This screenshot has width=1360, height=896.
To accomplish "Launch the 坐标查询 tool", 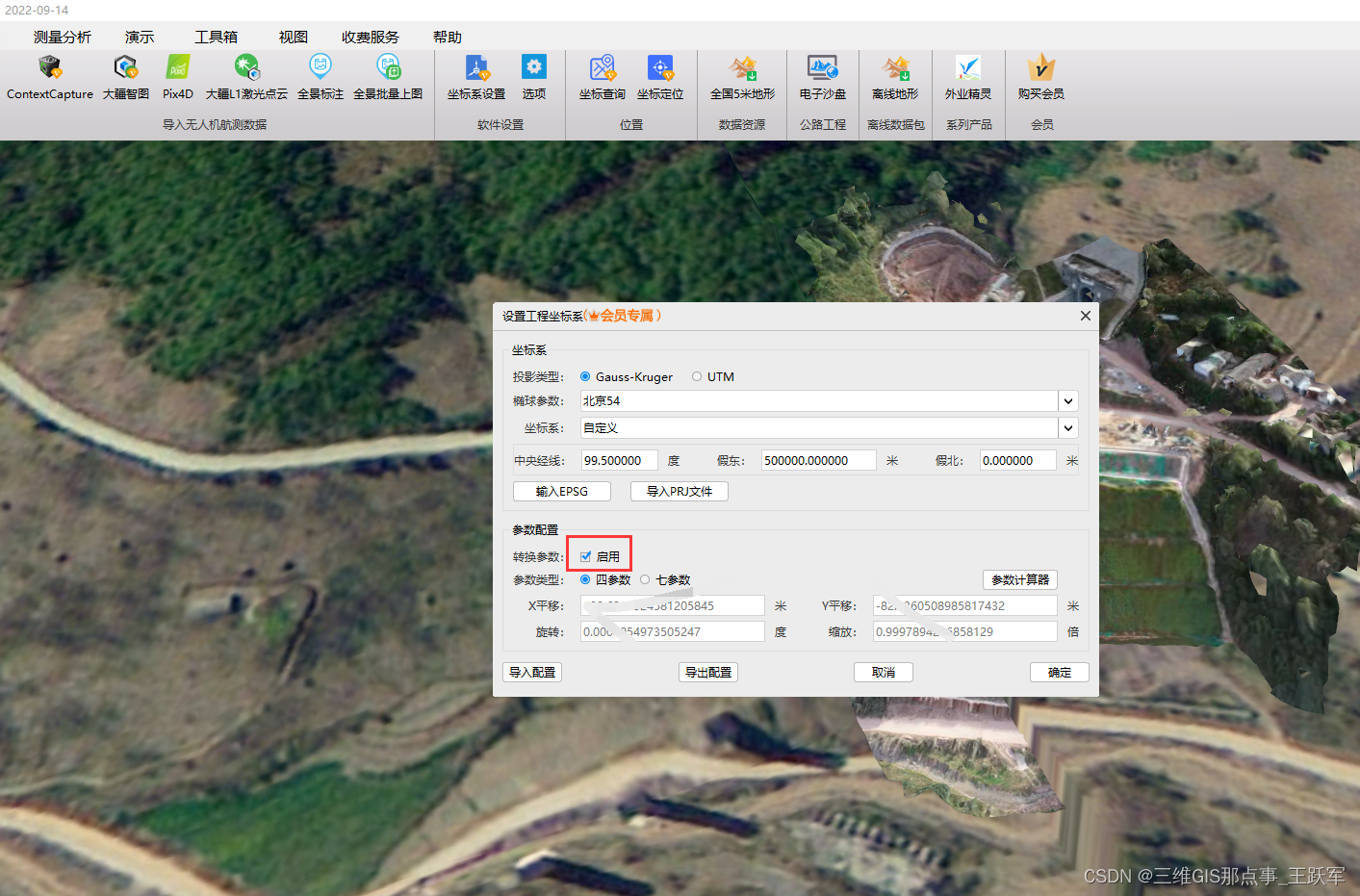I will [x=603, y=77].
